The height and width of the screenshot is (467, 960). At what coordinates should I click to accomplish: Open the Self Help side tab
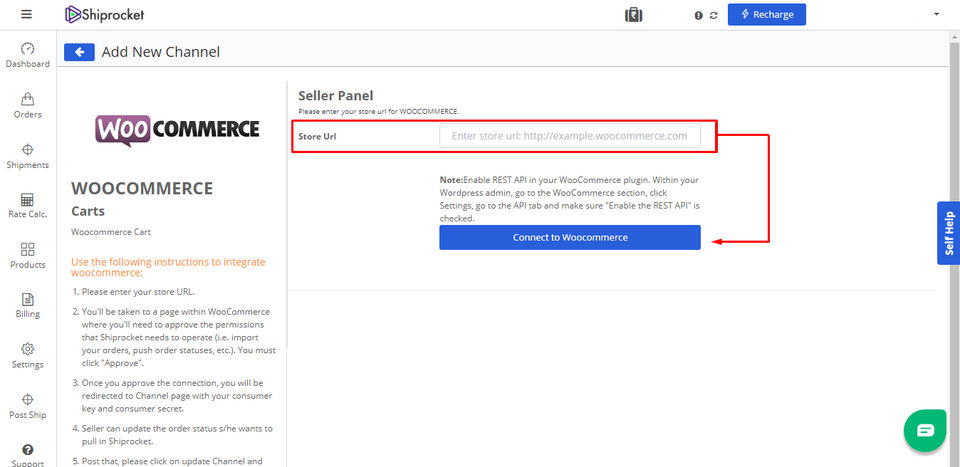point(948,233)
